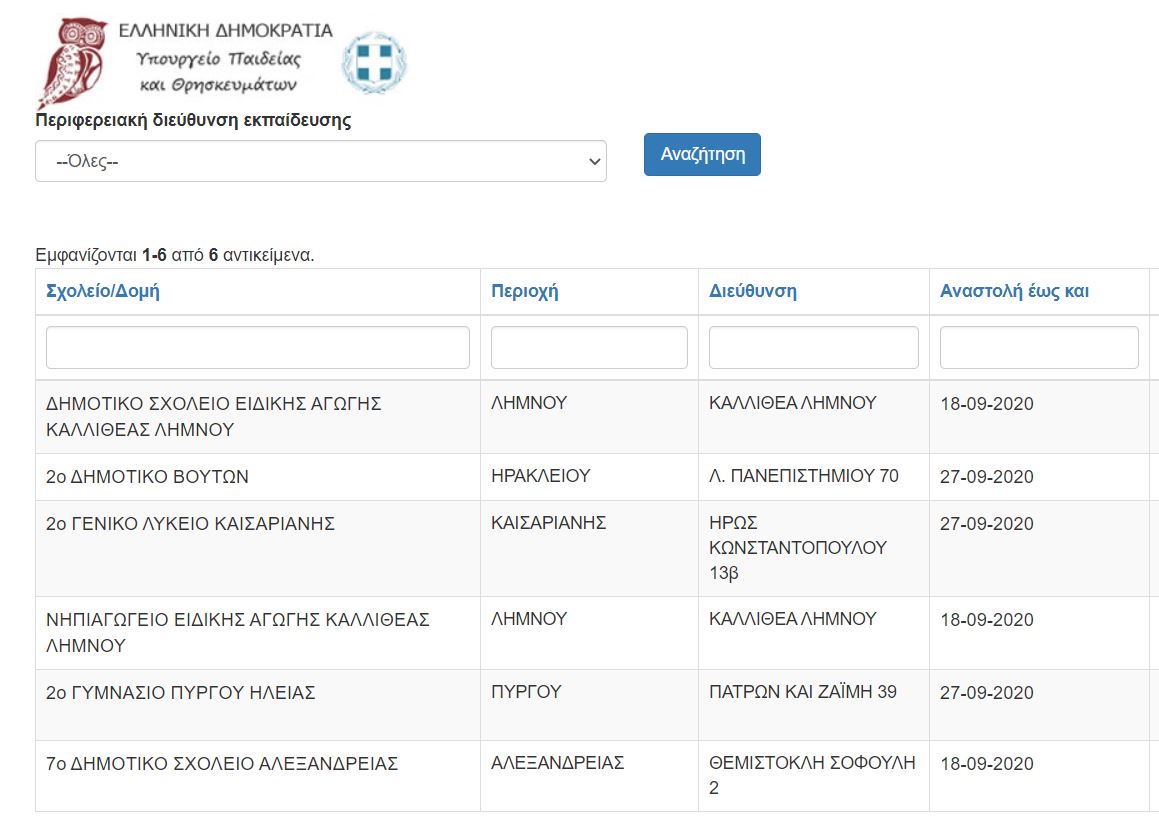Sort by Διεύθυνση column header
Viewport: 1159px width, 824px height.
752,292
